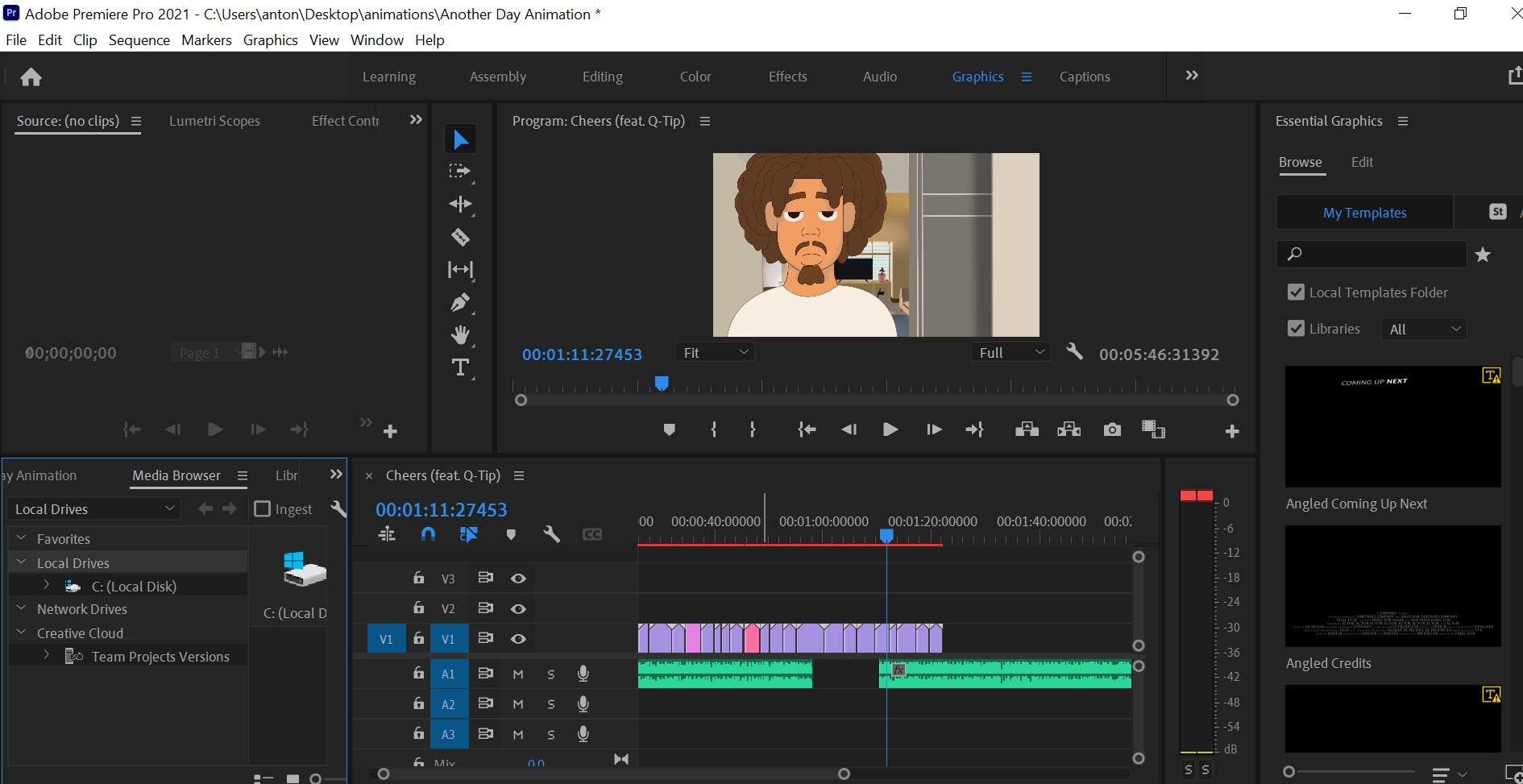The width and height of the screenshot is (1523, 784).
Task: Click Add Marker in Program monitor
Action: 669,429
